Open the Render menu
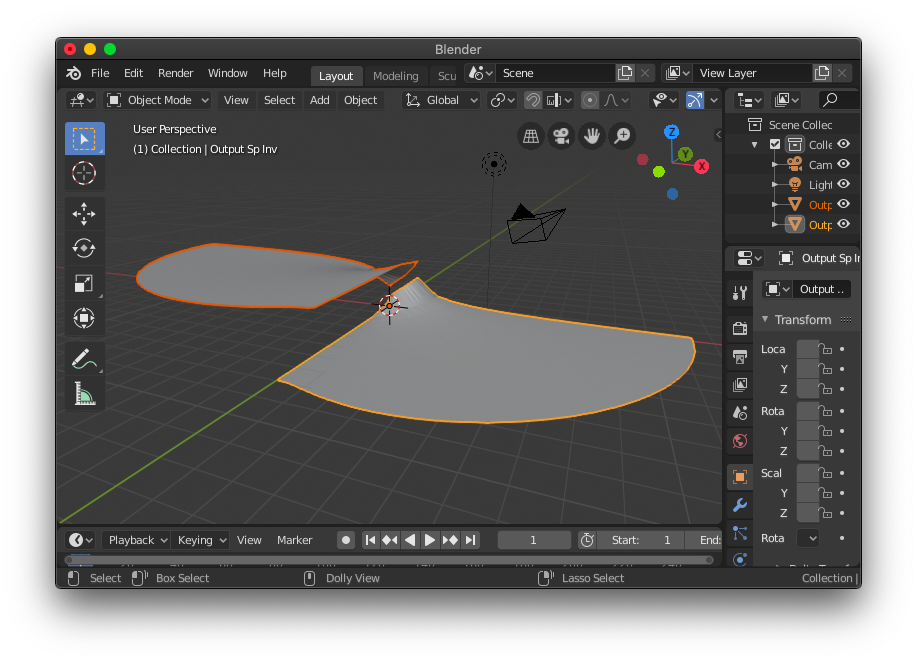The image size is (917, 662). (175, 73)
